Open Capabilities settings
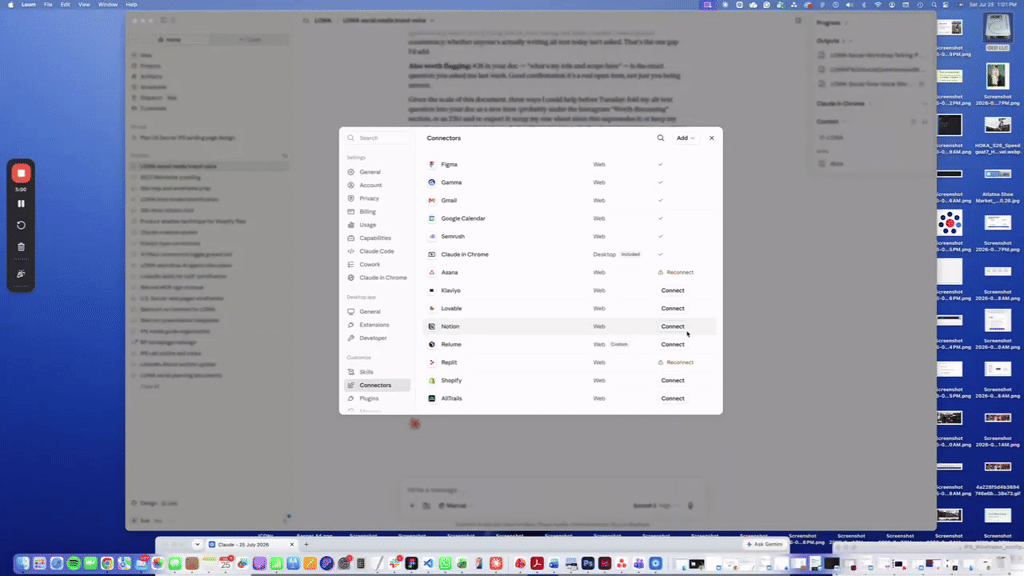The width and height of the screenshot is (1024, 576). tap(375, 238)
